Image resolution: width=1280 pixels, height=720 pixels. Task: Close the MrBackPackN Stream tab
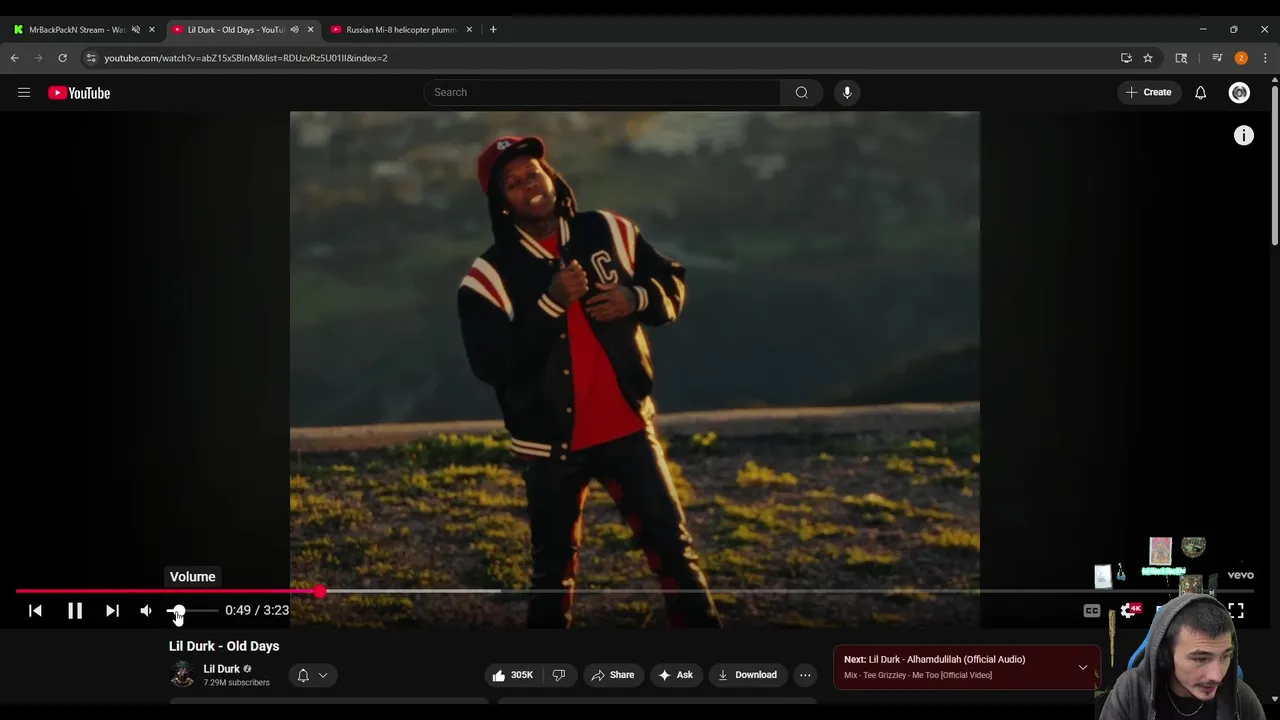click(x=152, y=30)
